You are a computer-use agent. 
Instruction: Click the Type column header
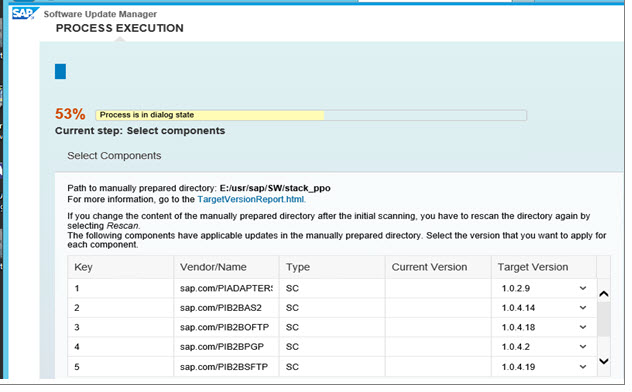click(332, 267)
